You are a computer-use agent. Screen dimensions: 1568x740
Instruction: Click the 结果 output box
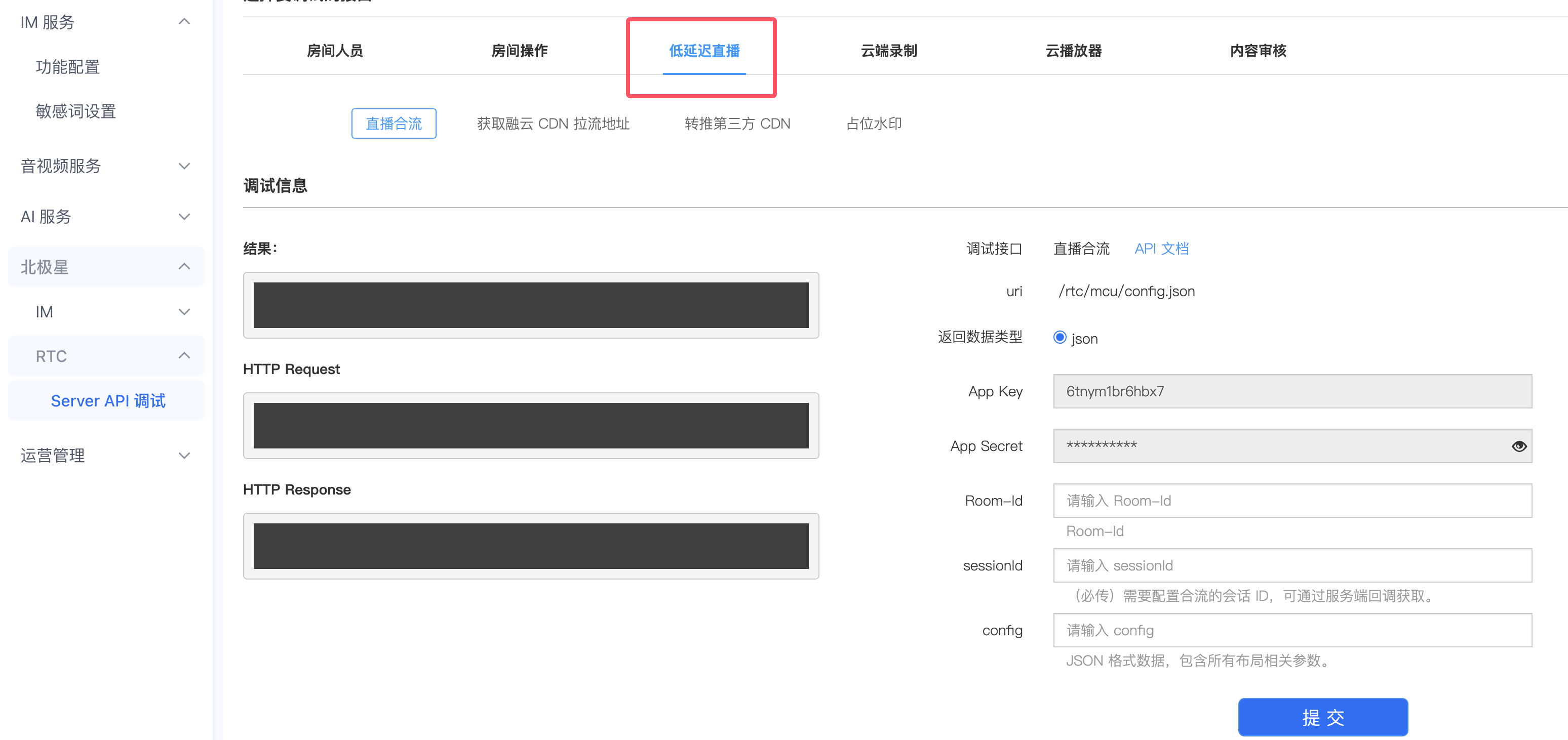pos(531,305)
